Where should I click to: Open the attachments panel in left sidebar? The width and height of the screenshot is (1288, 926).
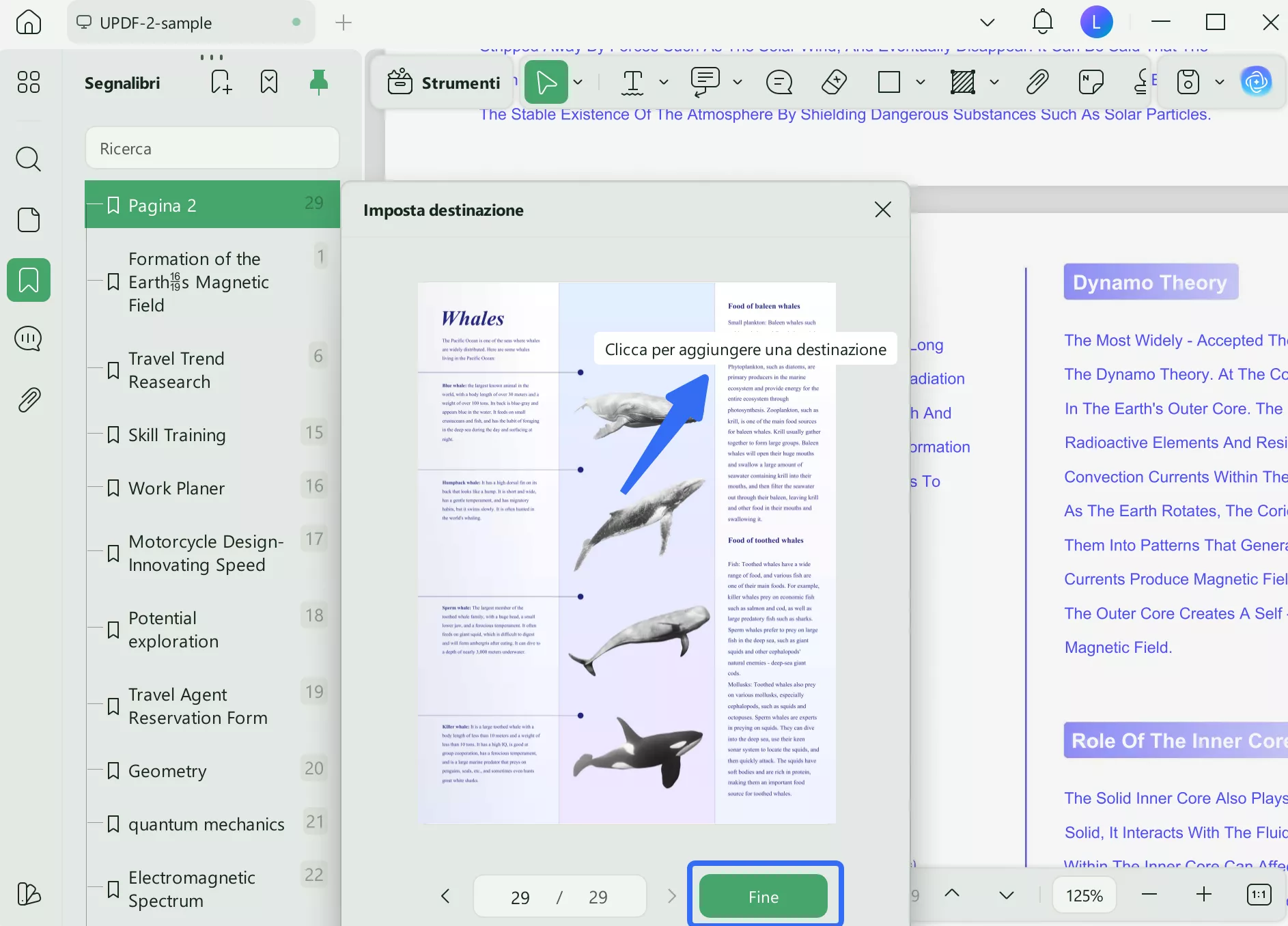(x=28, y=399)
